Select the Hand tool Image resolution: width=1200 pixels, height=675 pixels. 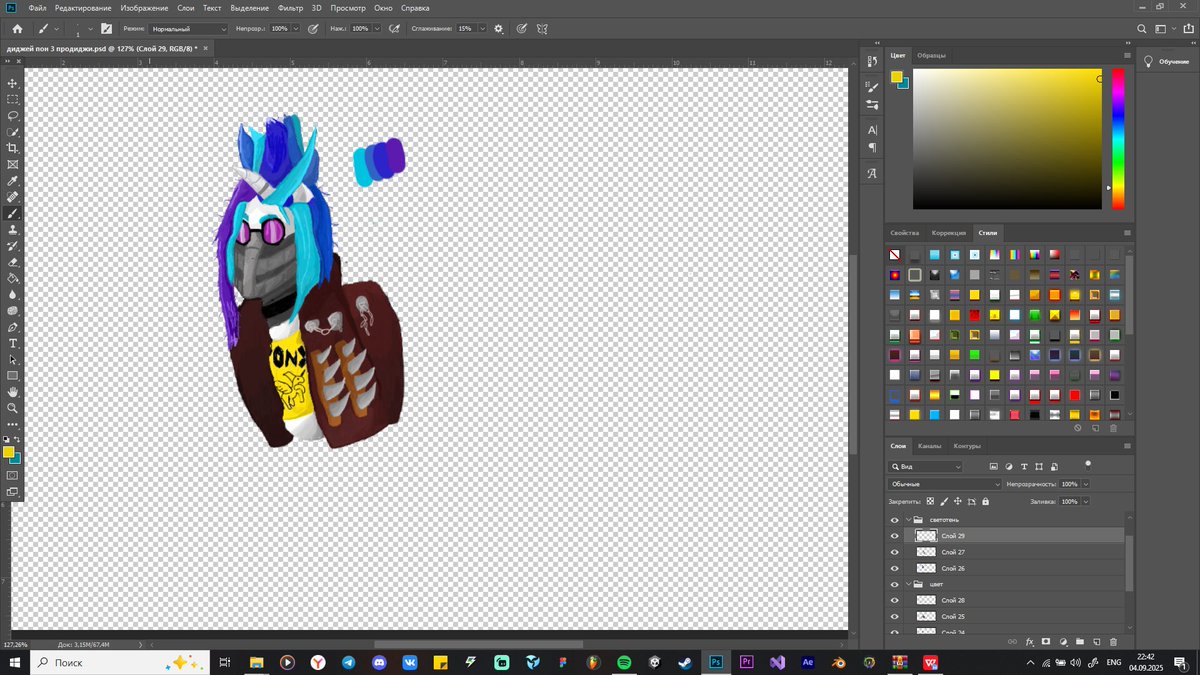13,392
